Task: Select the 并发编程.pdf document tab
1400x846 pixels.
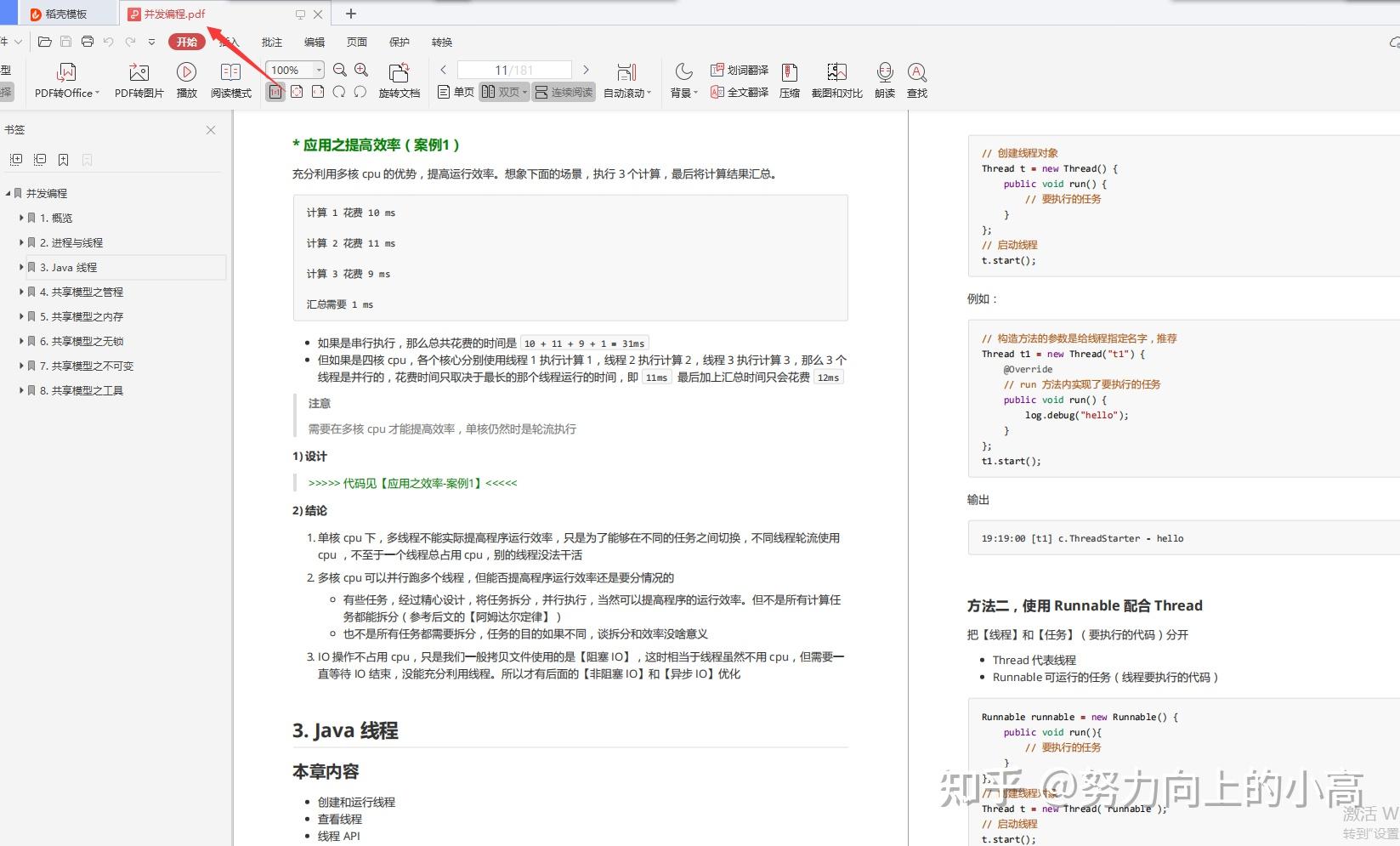Action: pos(174,14)
